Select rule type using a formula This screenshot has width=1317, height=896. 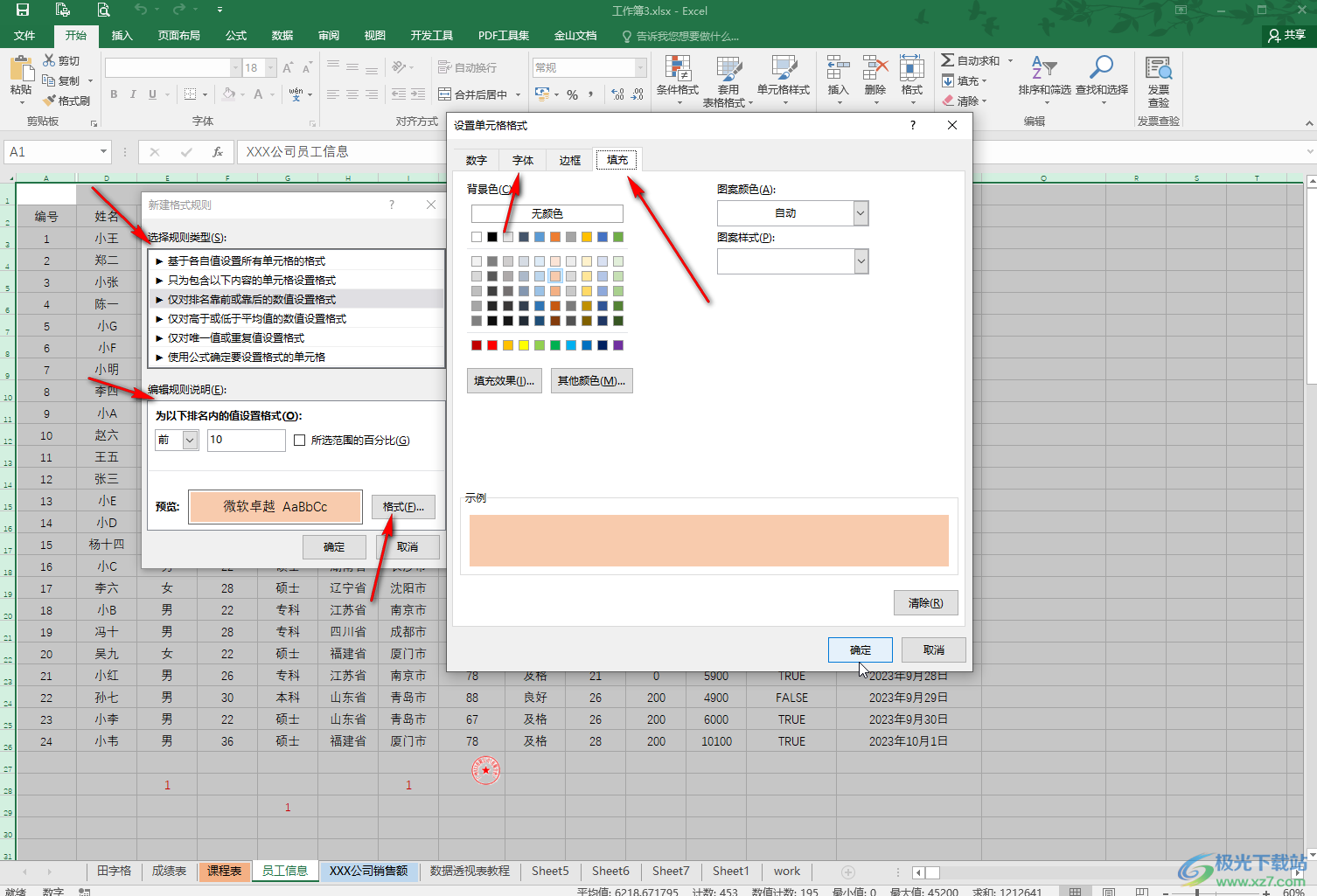296,357
